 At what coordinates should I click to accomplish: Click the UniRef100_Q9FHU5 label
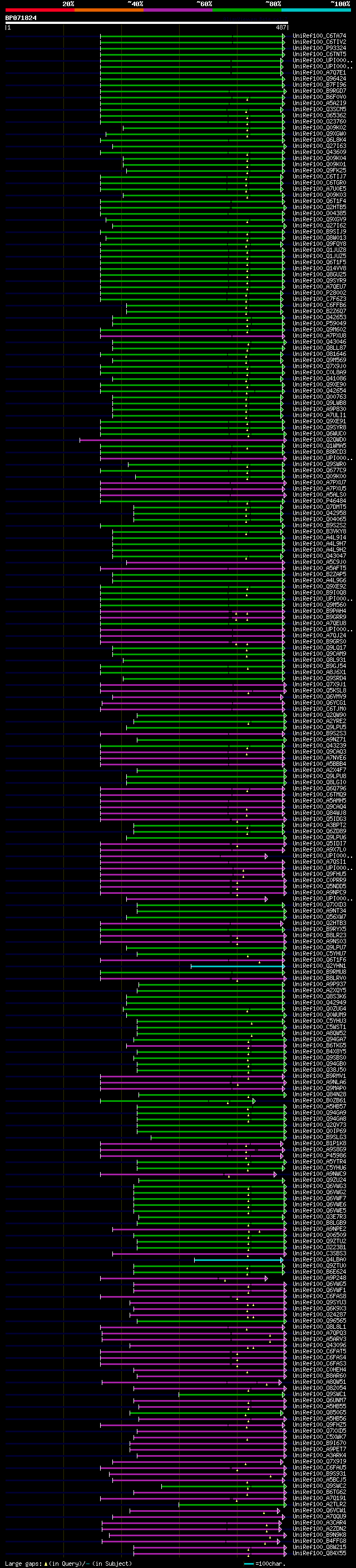319,874
